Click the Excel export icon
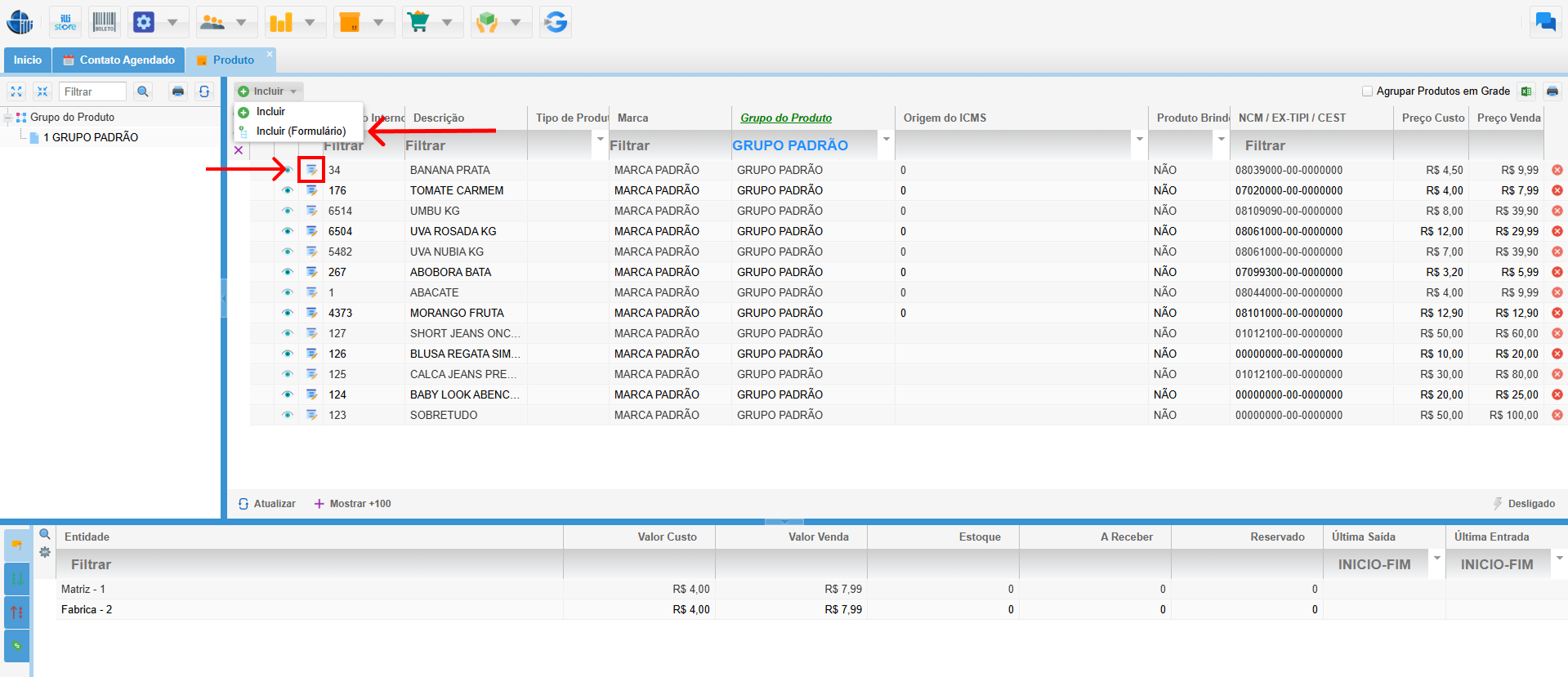The width and height of the screenshot is (1568, 677). (1526, 91)
